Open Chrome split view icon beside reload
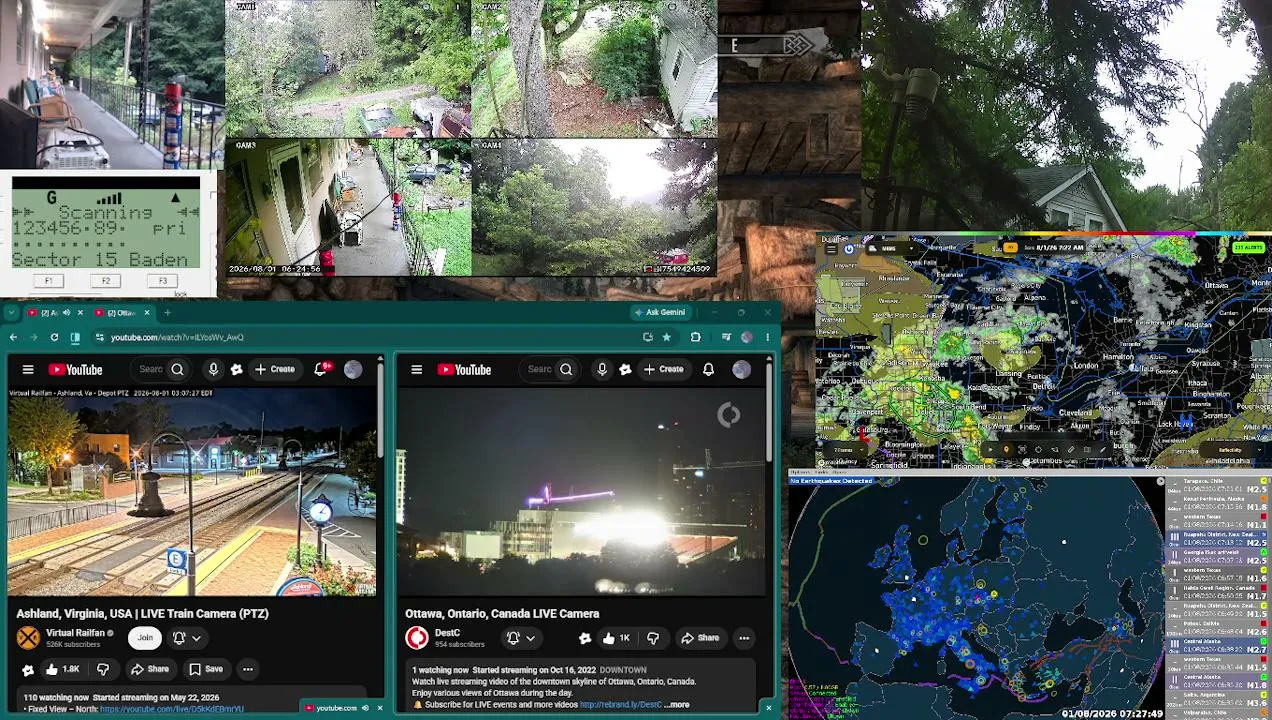1272x720 pixels. [x=75, y=338]
